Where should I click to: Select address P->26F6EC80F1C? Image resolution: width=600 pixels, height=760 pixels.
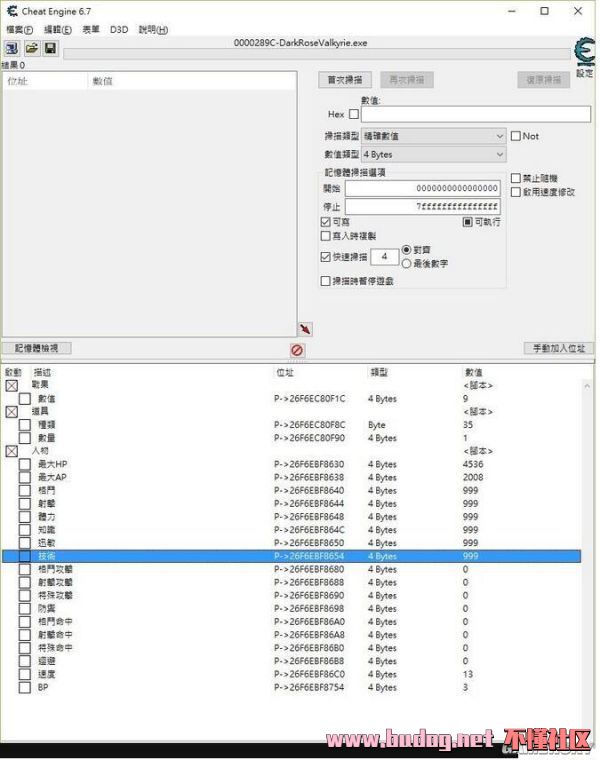[310, 399]
